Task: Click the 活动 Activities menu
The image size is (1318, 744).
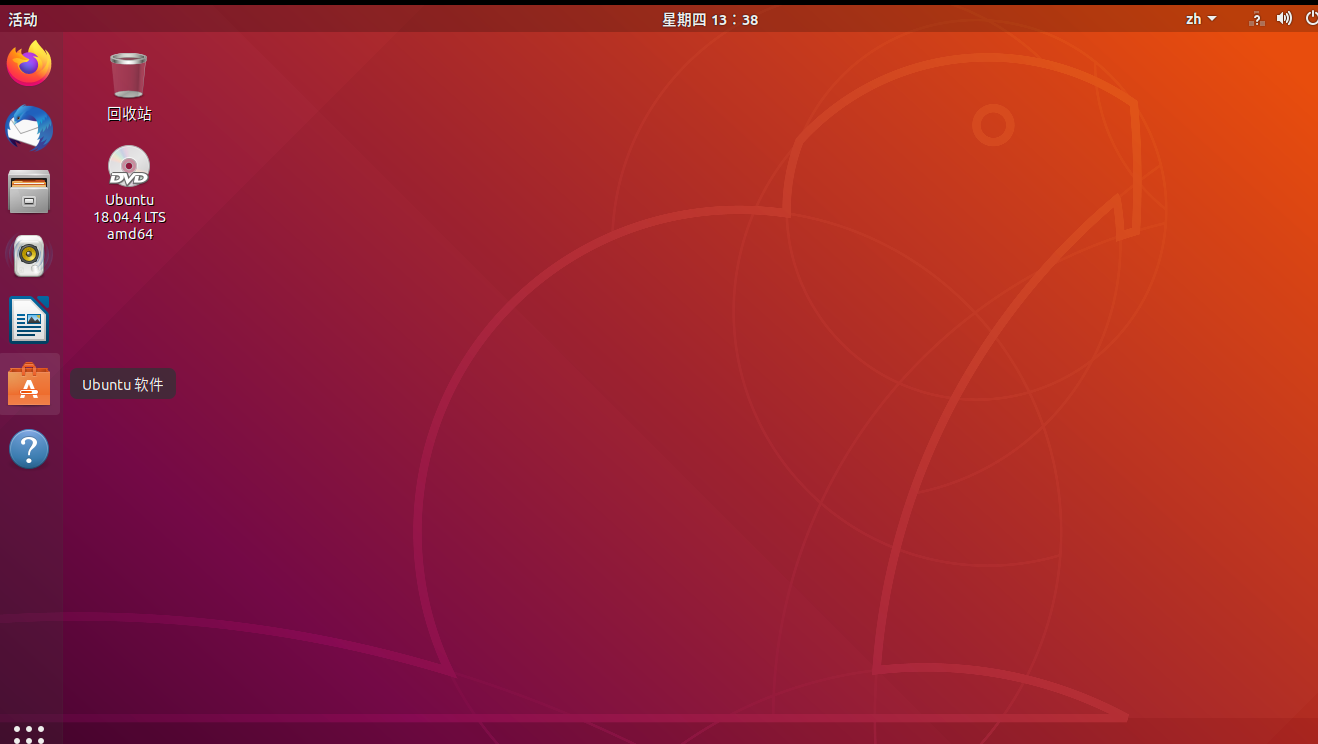Action: click(22, 17)
